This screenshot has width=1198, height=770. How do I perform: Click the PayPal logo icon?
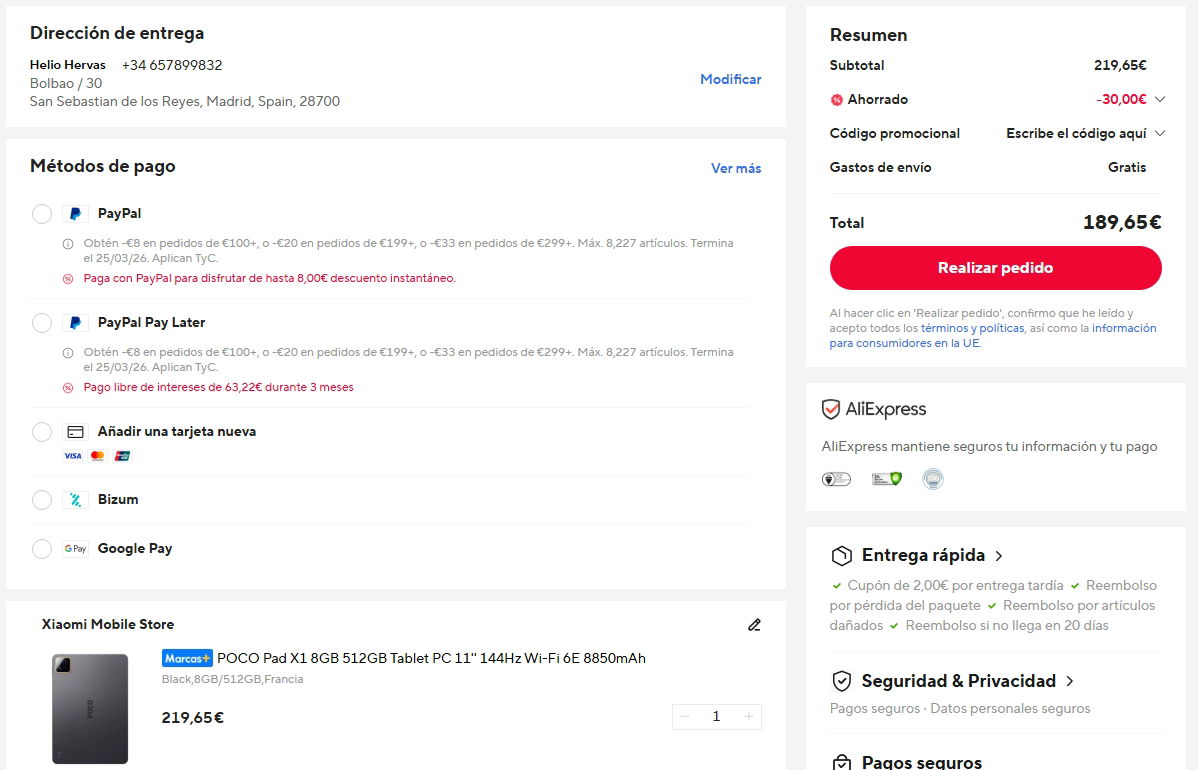tap(75, 214)
